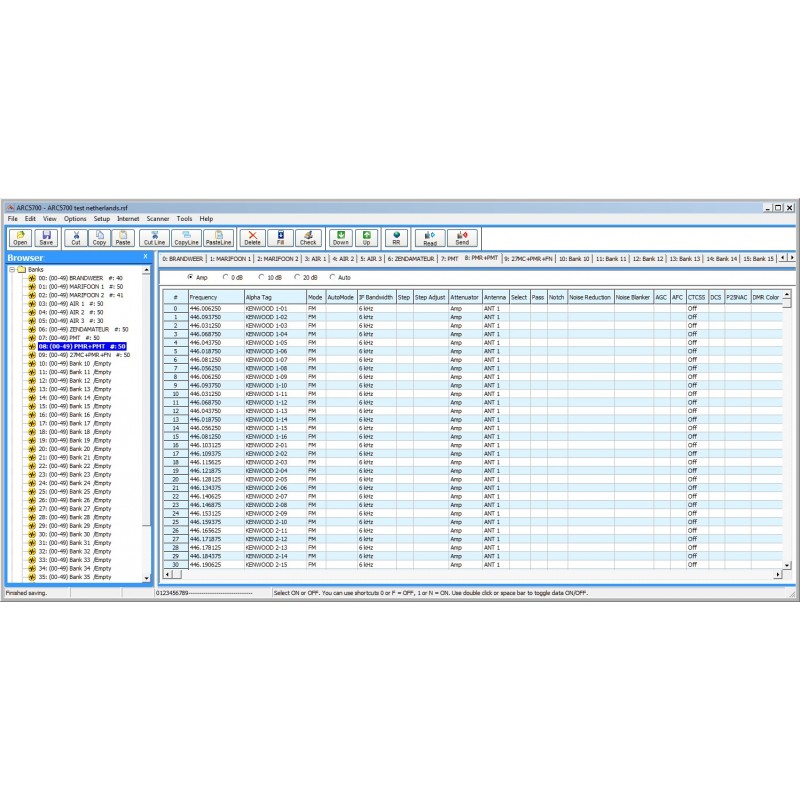Open the Scanner menu

[x=158, y=219]
